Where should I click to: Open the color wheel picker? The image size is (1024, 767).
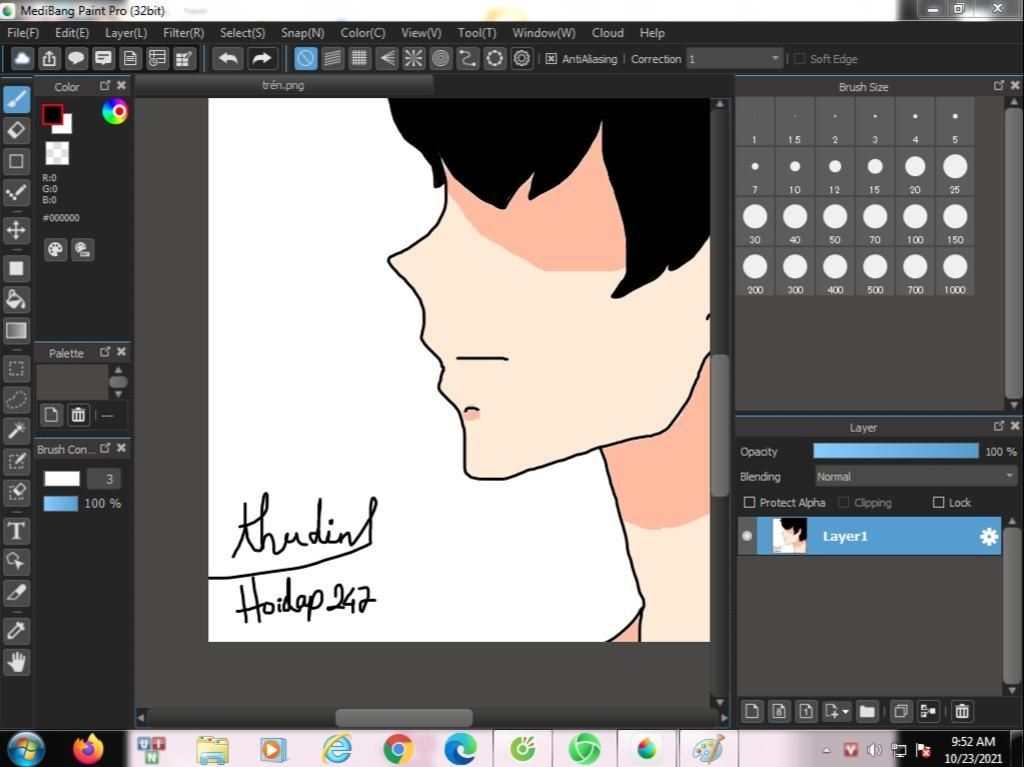[x=115, y=112]
